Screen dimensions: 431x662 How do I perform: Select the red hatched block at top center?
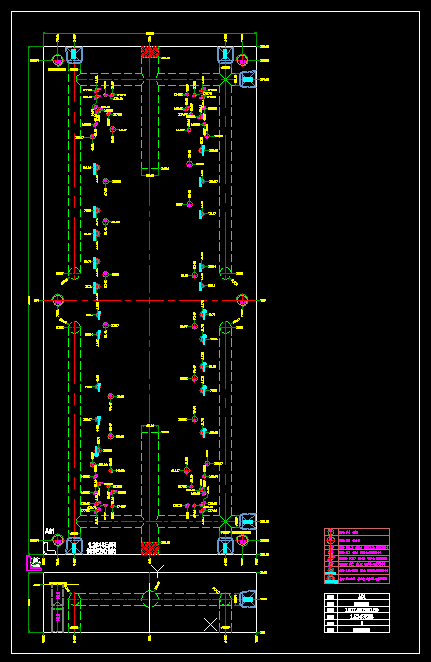[150, 52]
